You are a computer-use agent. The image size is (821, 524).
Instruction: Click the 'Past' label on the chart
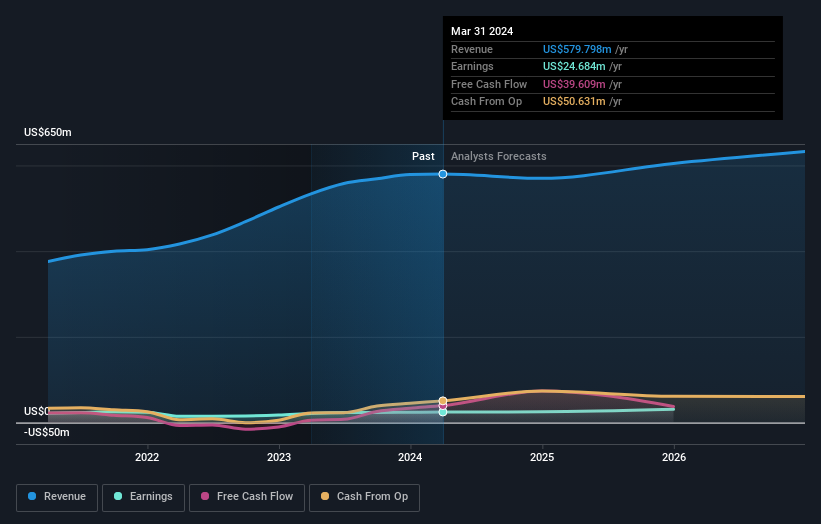[423, 156]
